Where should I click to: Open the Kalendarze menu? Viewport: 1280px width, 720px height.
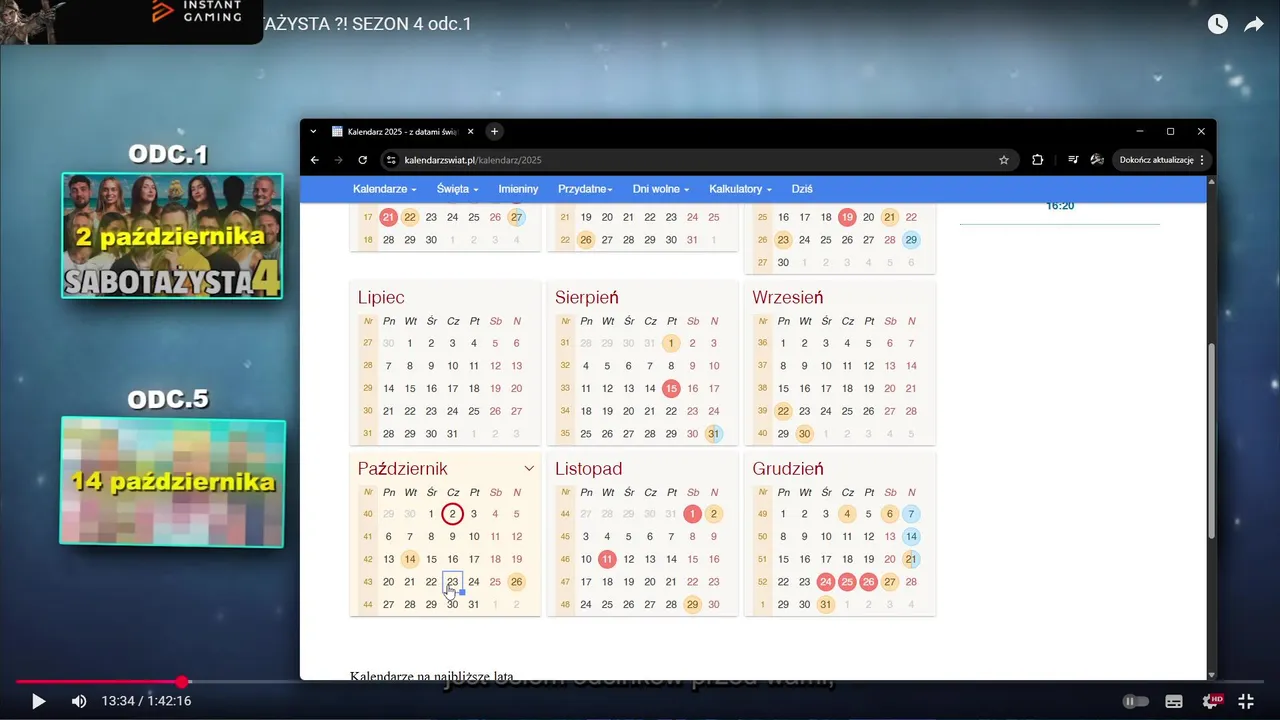384,189
